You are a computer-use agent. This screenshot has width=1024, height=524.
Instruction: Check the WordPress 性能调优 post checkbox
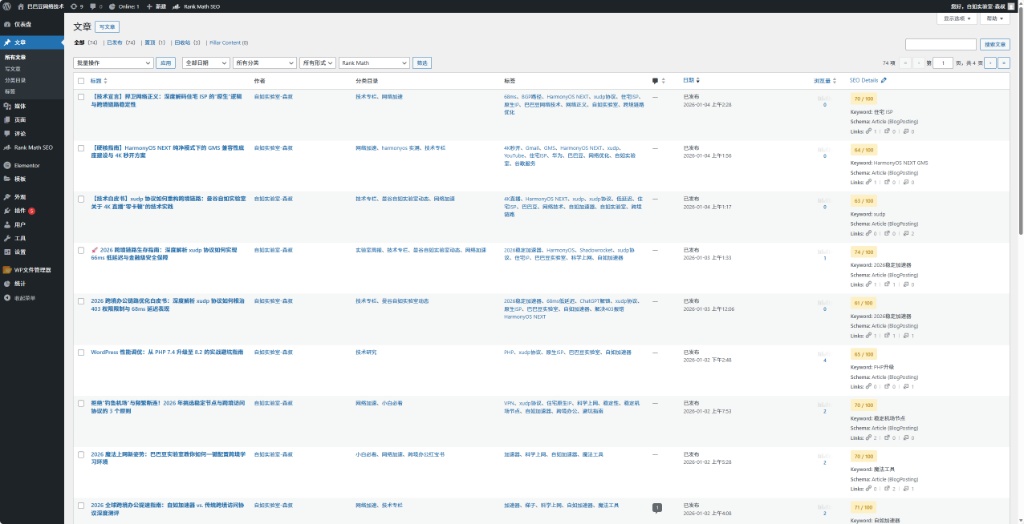[x=81, y=352]
